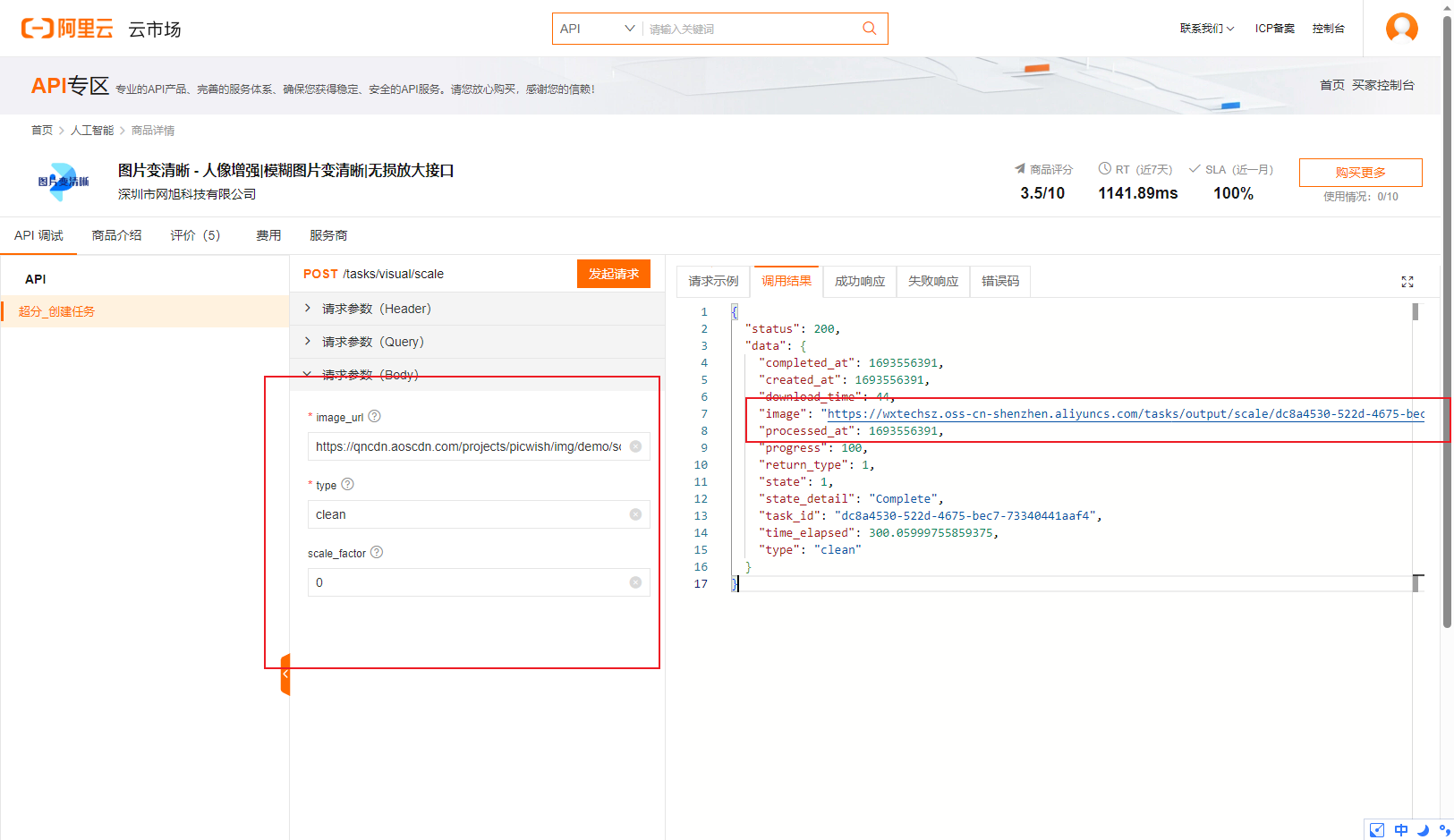Open the 服务商 tab
The width and height of the screenshot is (1454, 840).
(328, 235)
